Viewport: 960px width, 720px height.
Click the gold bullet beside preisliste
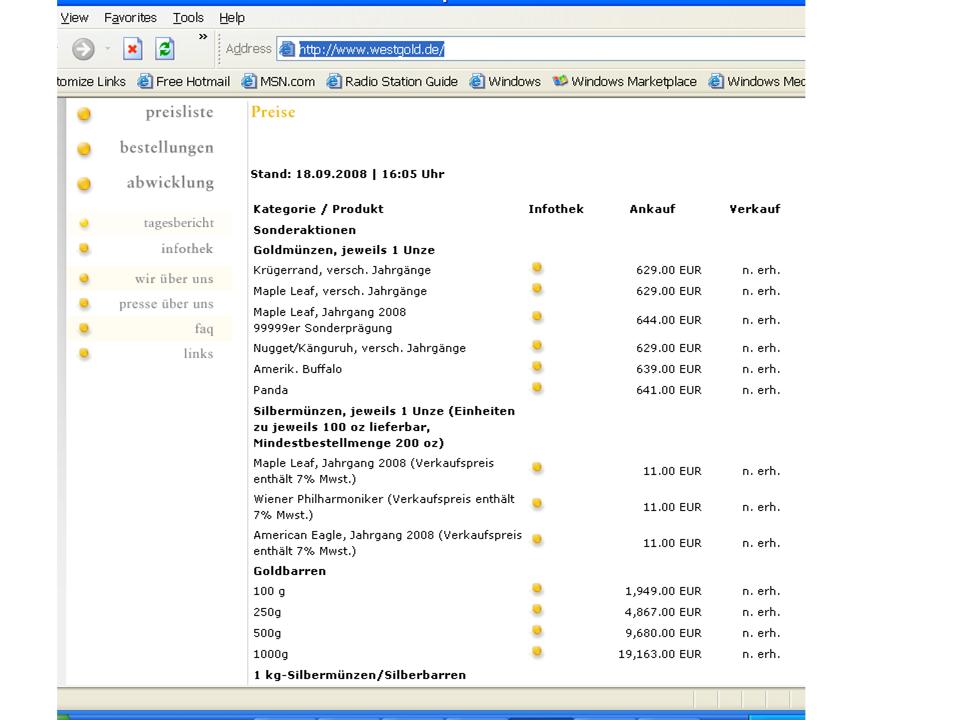[84, 114]
